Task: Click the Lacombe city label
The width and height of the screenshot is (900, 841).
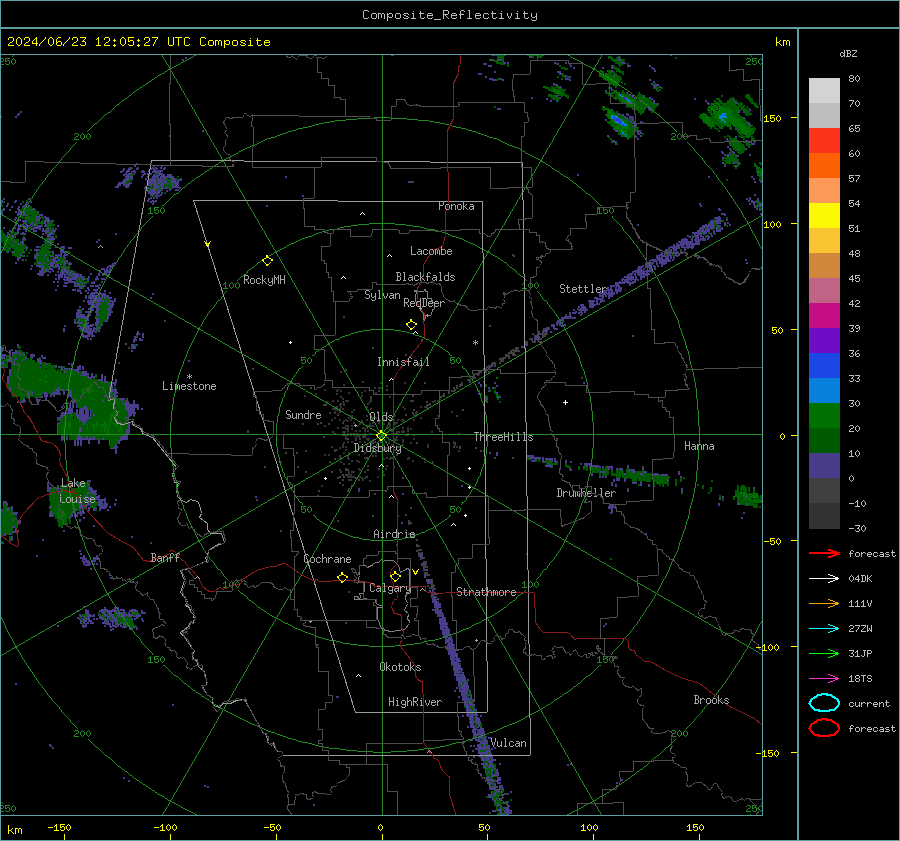Action: [431, 251]
